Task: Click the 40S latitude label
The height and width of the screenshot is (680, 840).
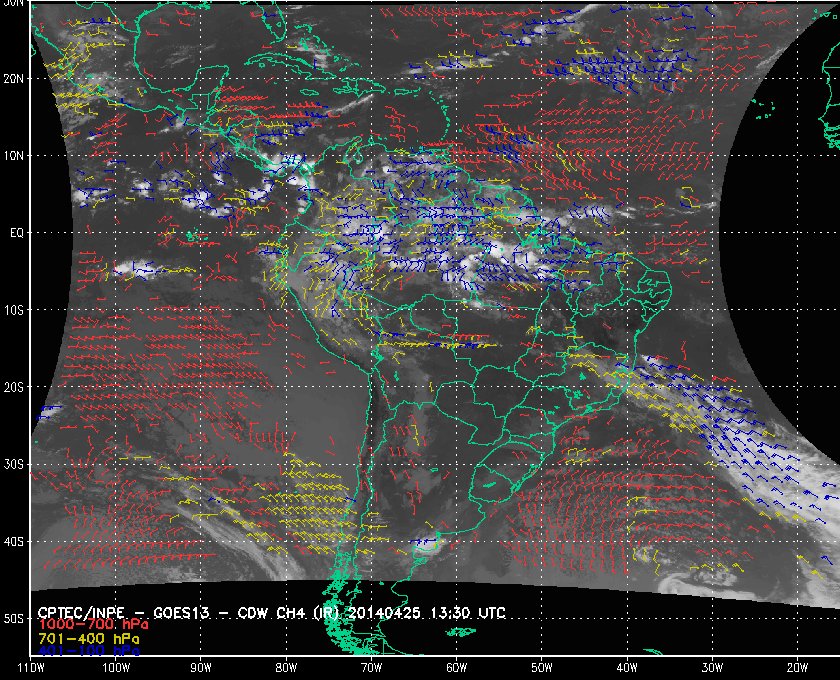Action: point(13,542)
